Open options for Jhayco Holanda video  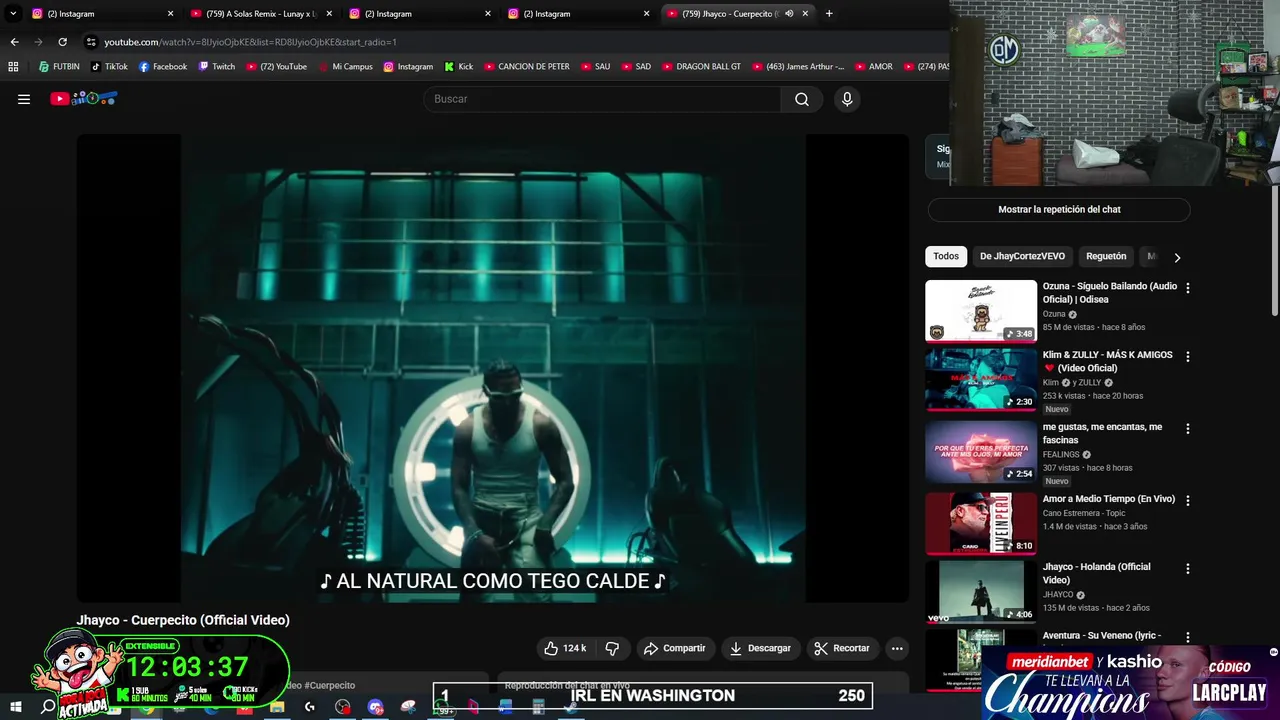click(x=1188, y=569)
